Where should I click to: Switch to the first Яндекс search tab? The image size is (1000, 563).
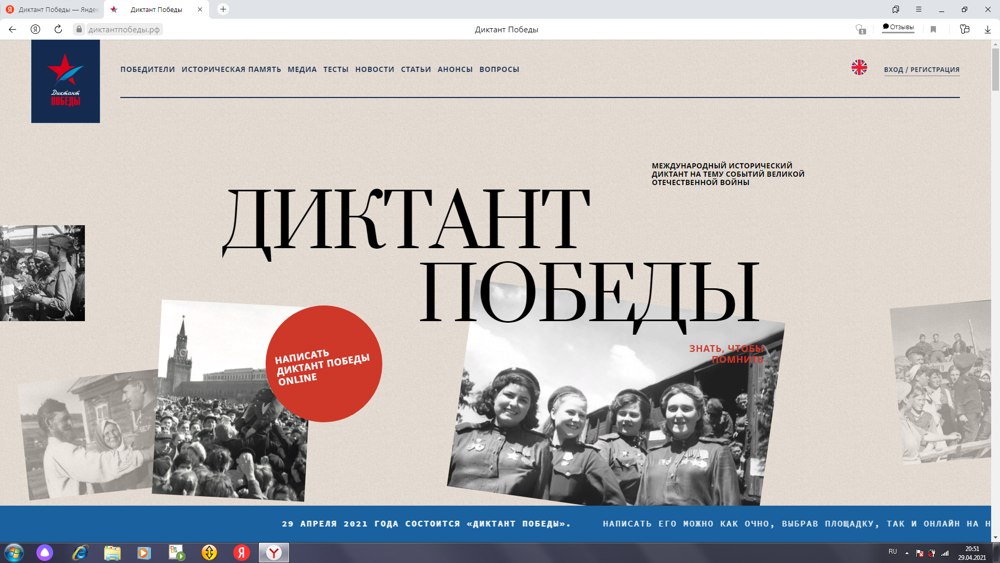pos(52,10)
